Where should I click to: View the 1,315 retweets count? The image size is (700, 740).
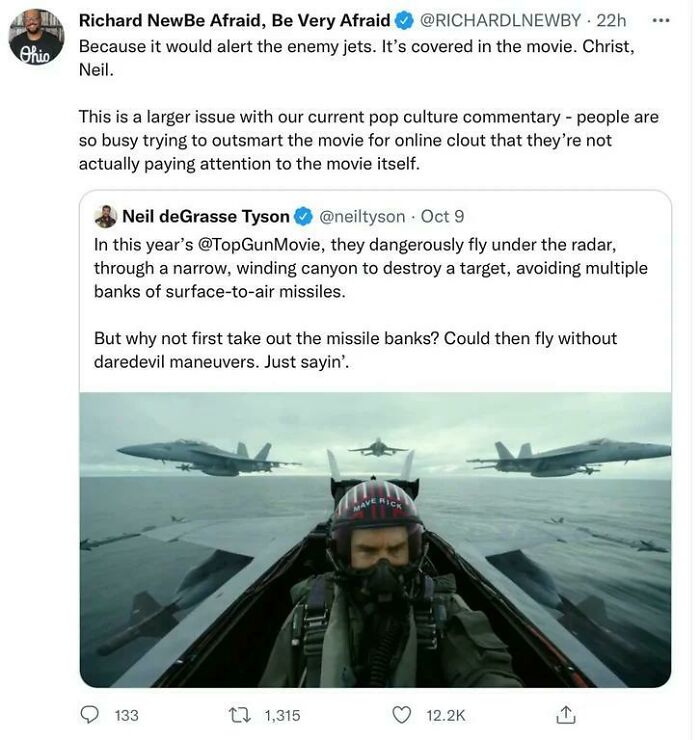pos(282,715)
